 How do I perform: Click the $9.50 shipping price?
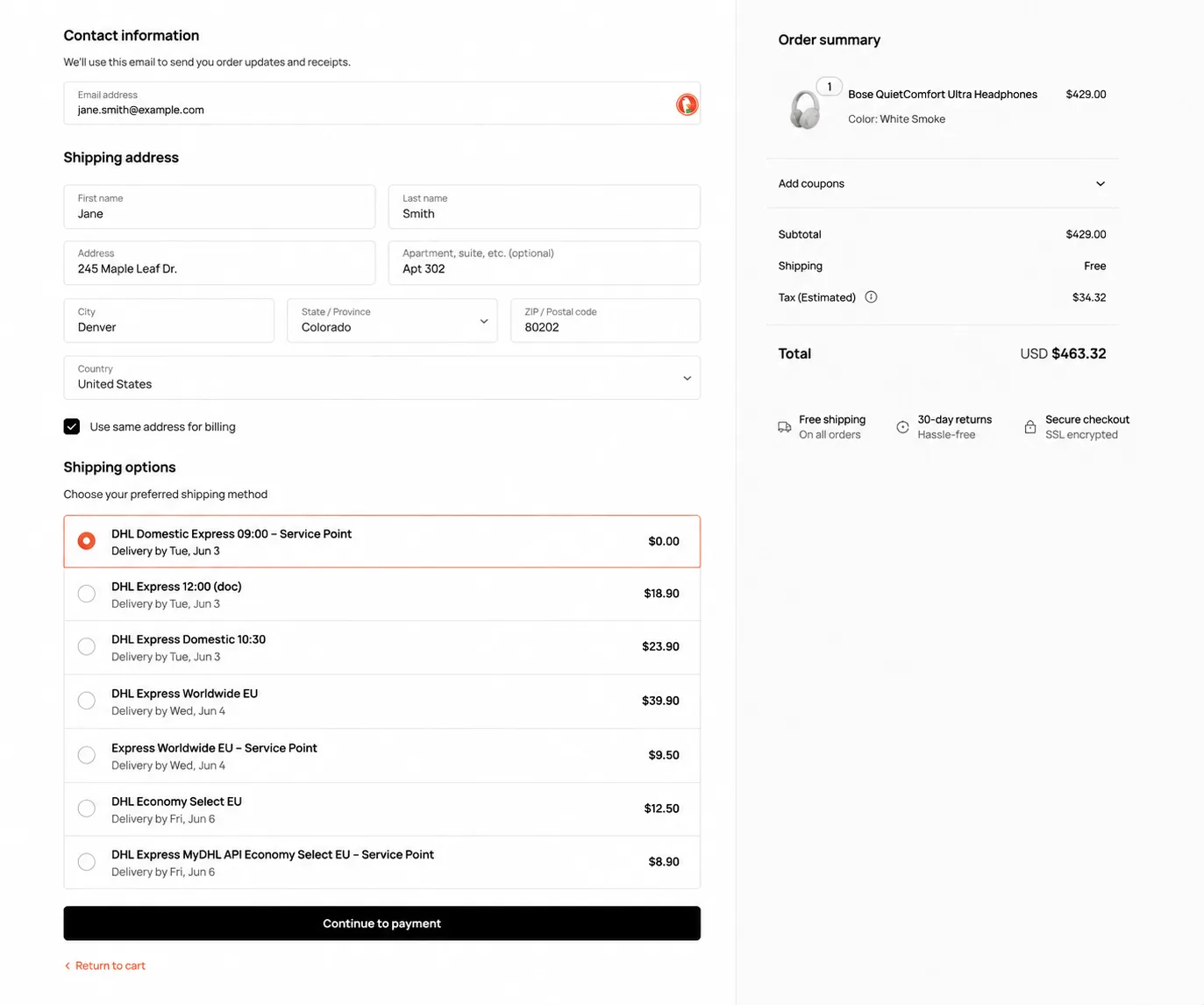pyautogui.click(x=664, y=755)
